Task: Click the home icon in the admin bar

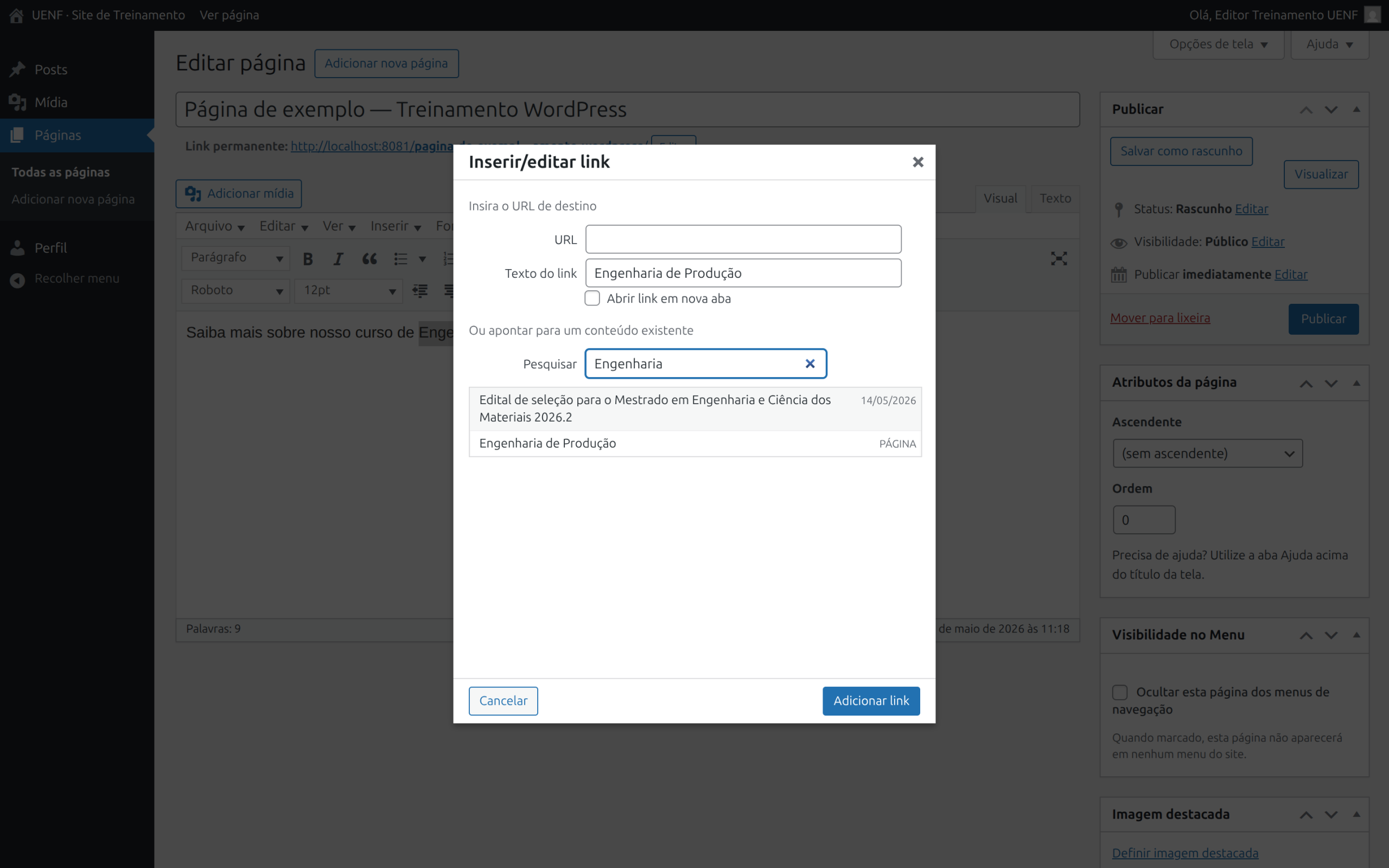Action: [16, 15]
